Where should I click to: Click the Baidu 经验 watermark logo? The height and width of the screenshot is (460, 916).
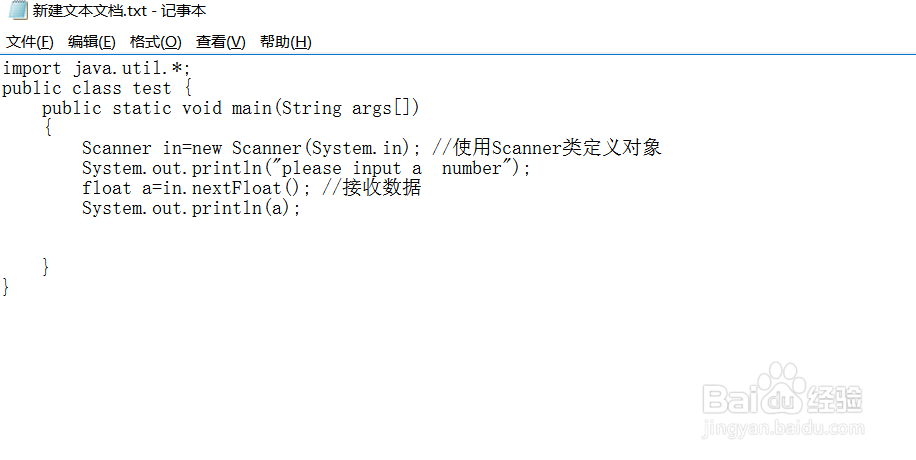point(783,400)
